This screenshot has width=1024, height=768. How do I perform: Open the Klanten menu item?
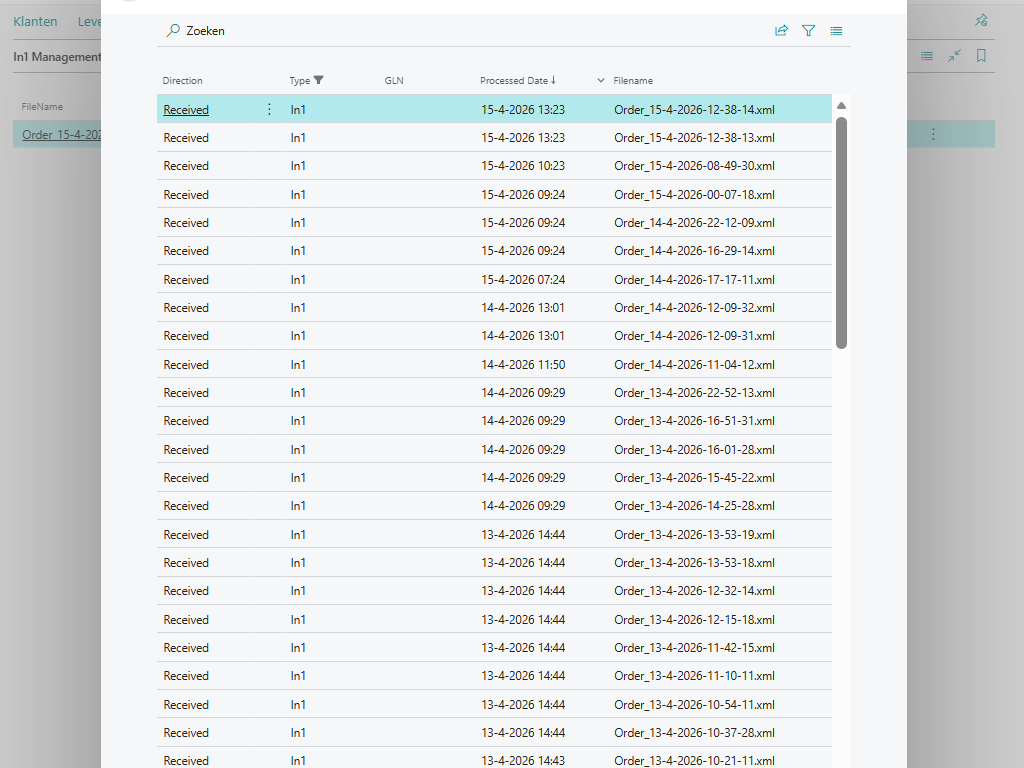pyautogui.click(x=35, y=21)
